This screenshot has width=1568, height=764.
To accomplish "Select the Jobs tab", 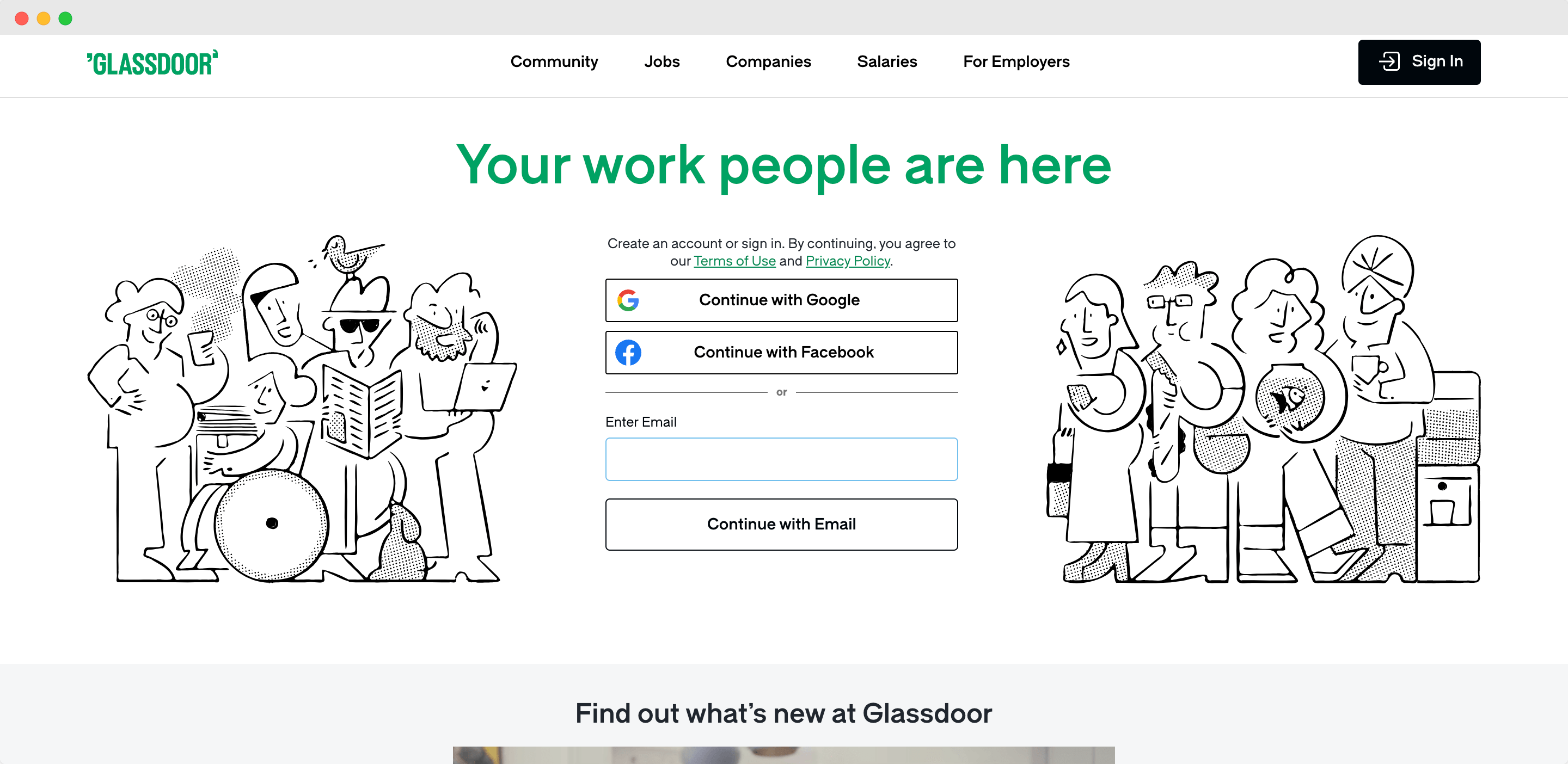I will [x=661, y=61].
